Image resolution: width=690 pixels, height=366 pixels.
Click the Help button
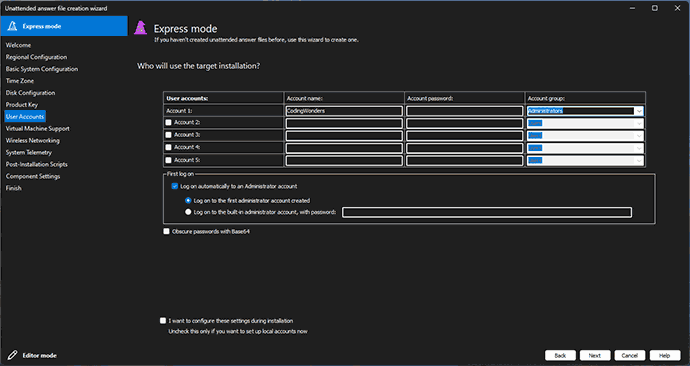pyautogui.click(x=664, y=355)
